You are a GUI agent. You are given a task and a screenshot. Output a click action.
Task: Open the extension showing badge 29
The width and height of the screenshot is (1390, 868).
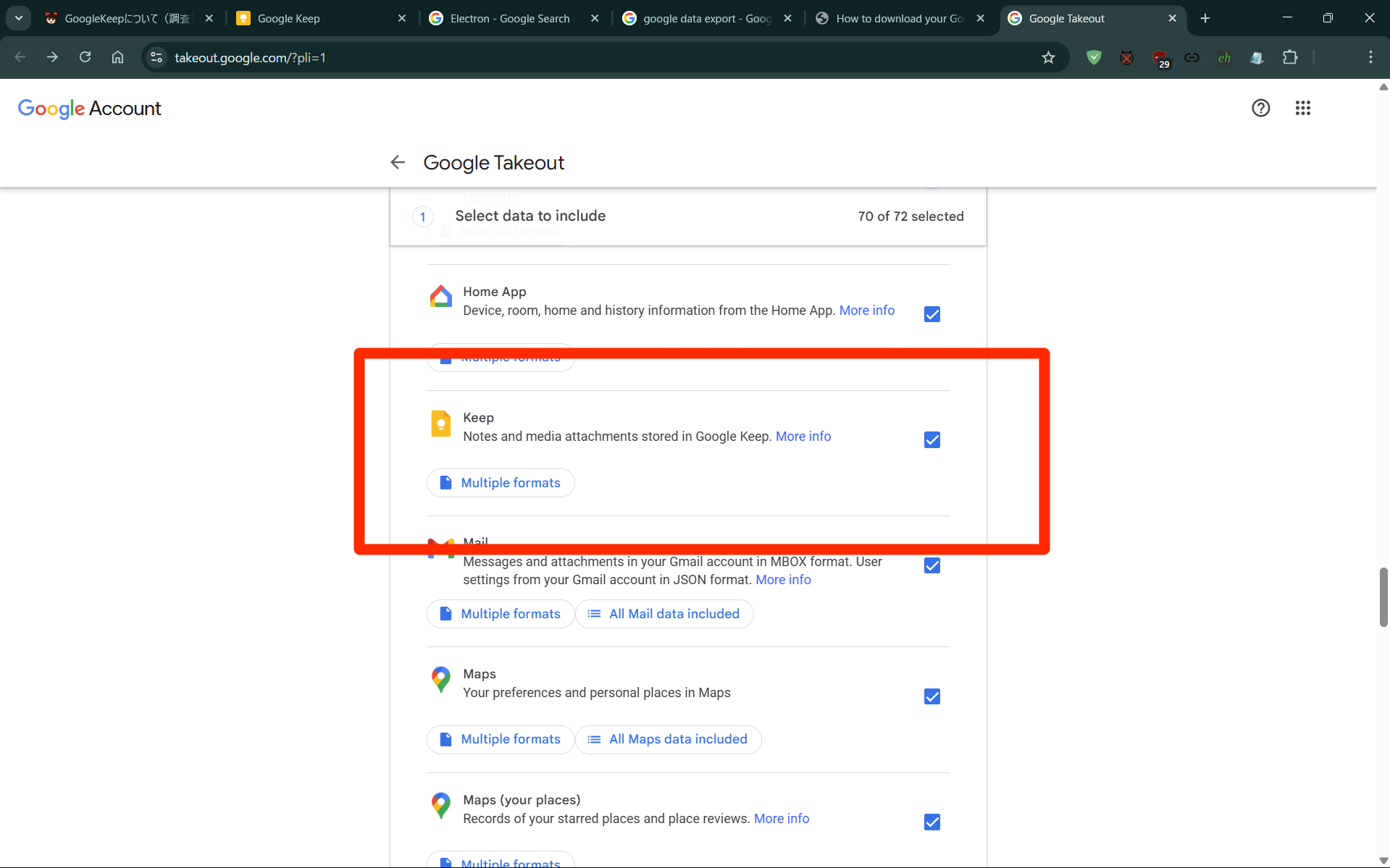[1160, 58]
